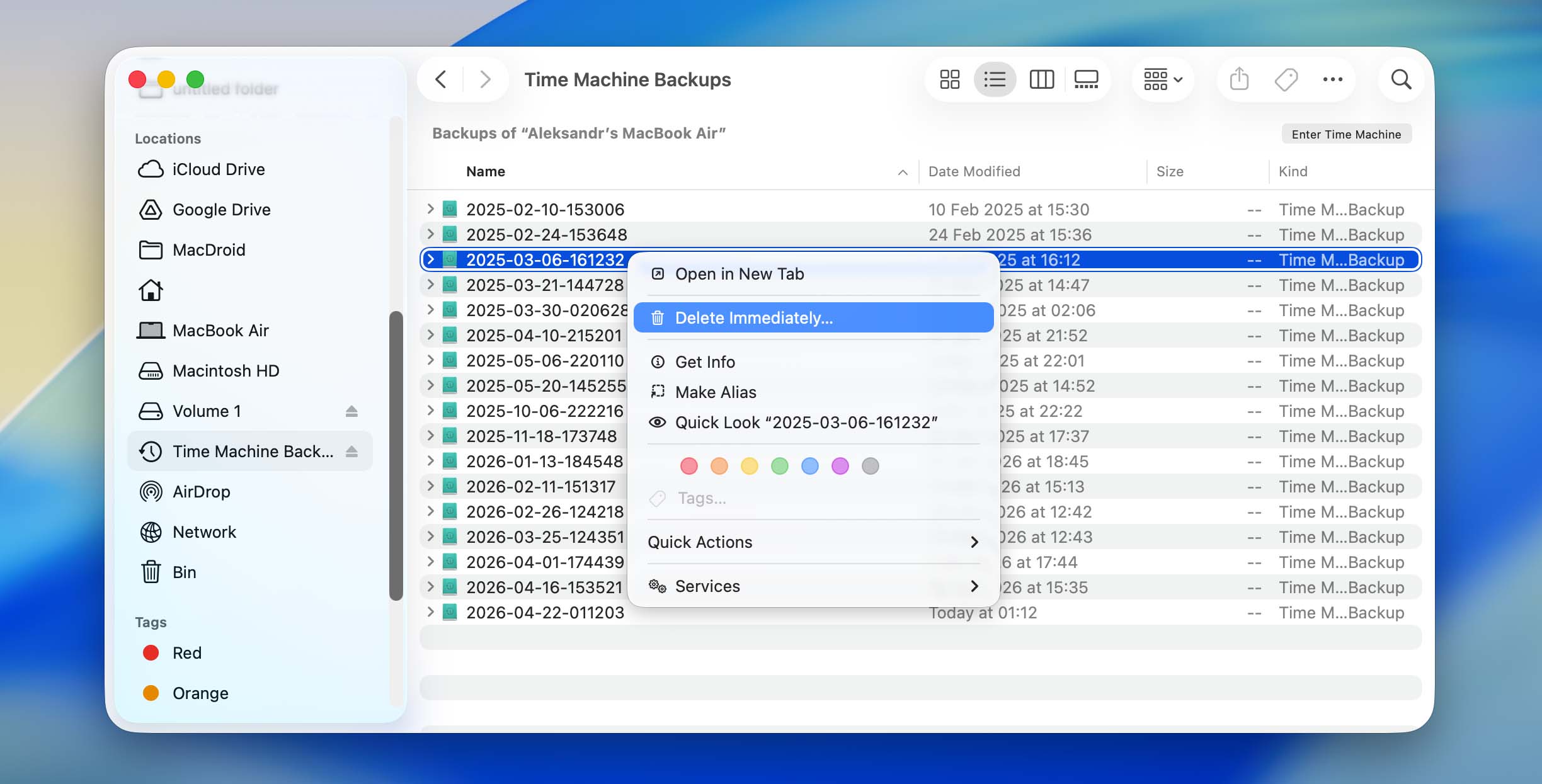Apply the green tag color
1542x784 pixels.
(x=779, y=466)
